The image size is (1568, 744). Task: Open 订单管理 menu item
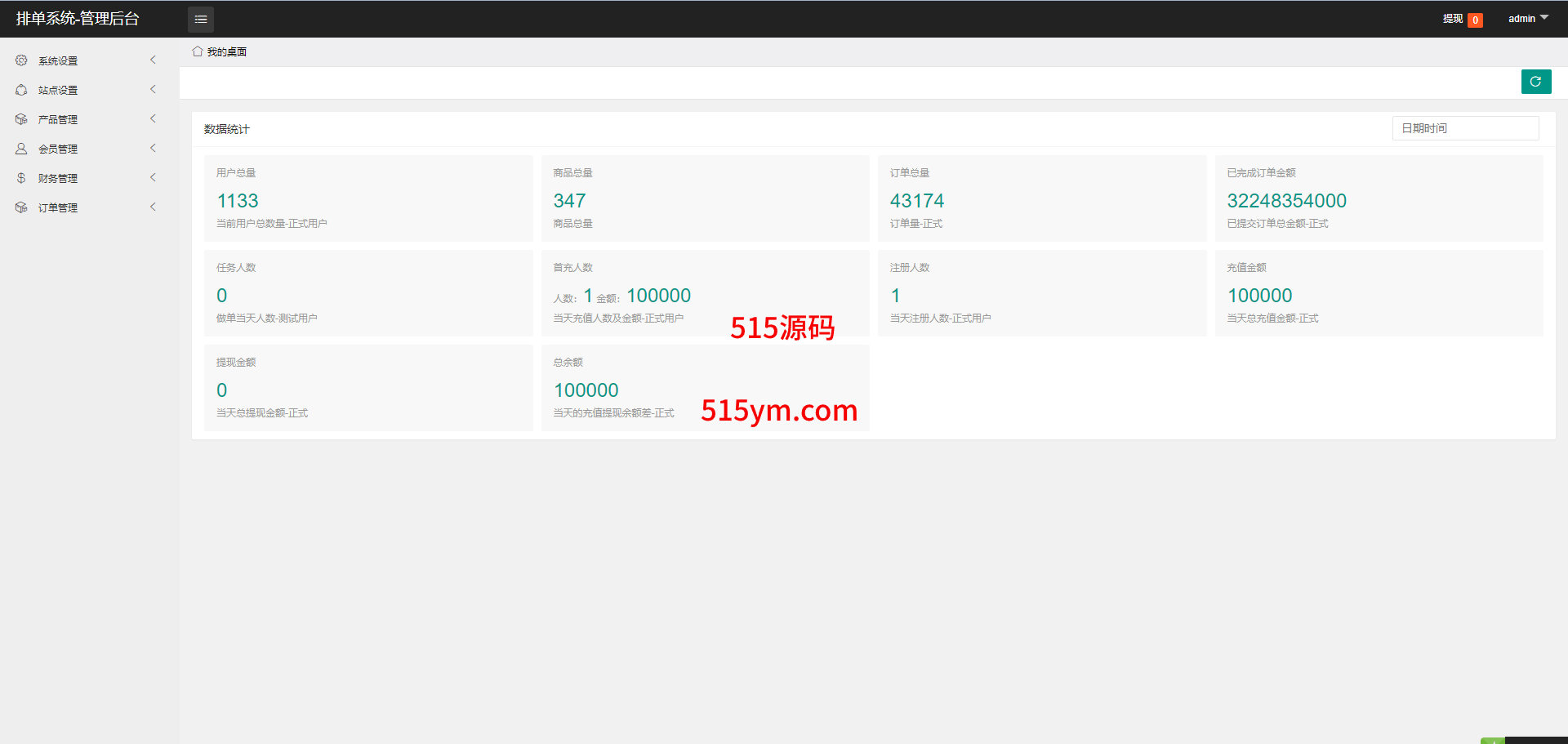(58, 207)
